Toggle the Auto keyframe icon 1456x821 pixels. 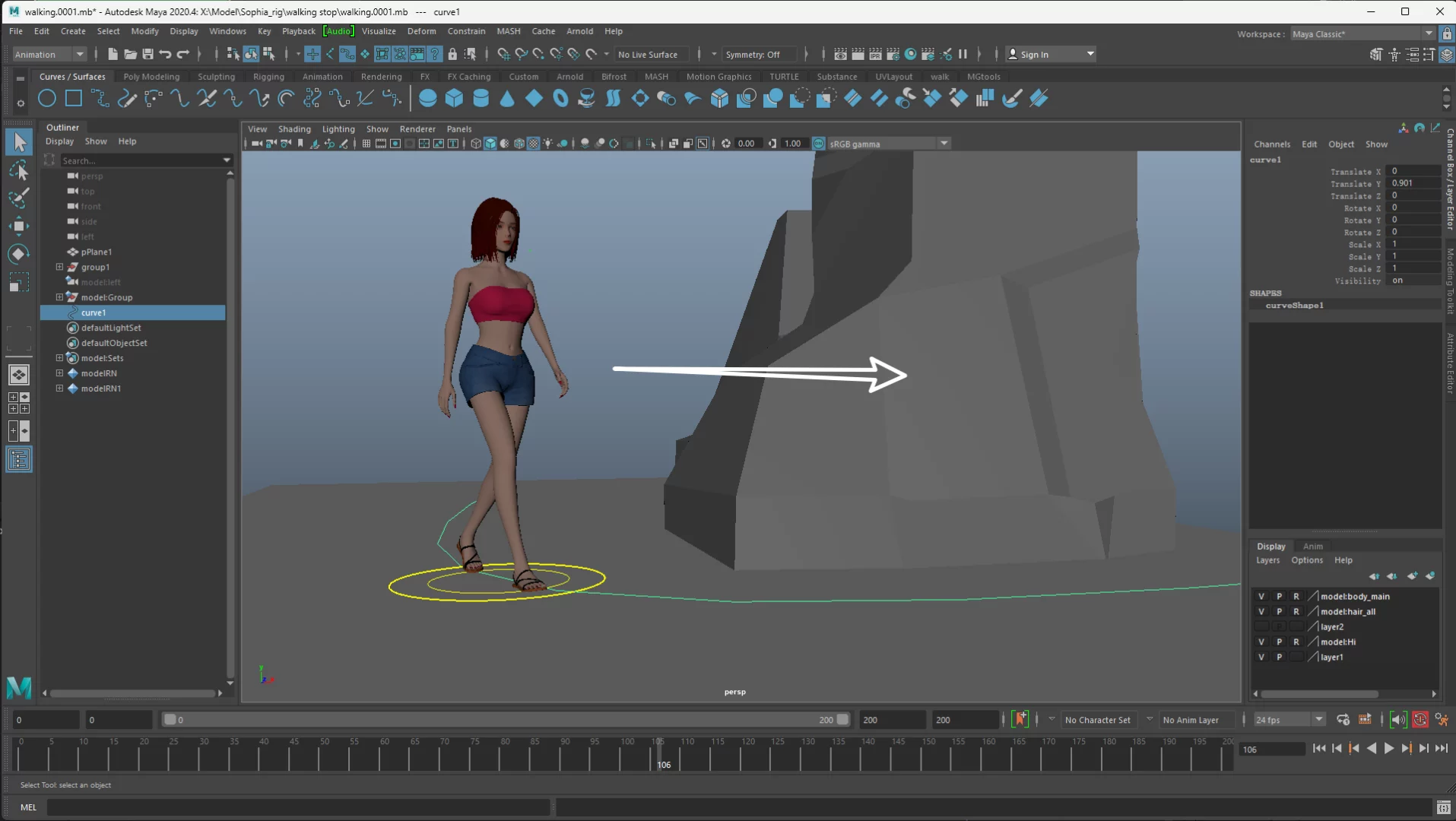[x=1420, y=720]
